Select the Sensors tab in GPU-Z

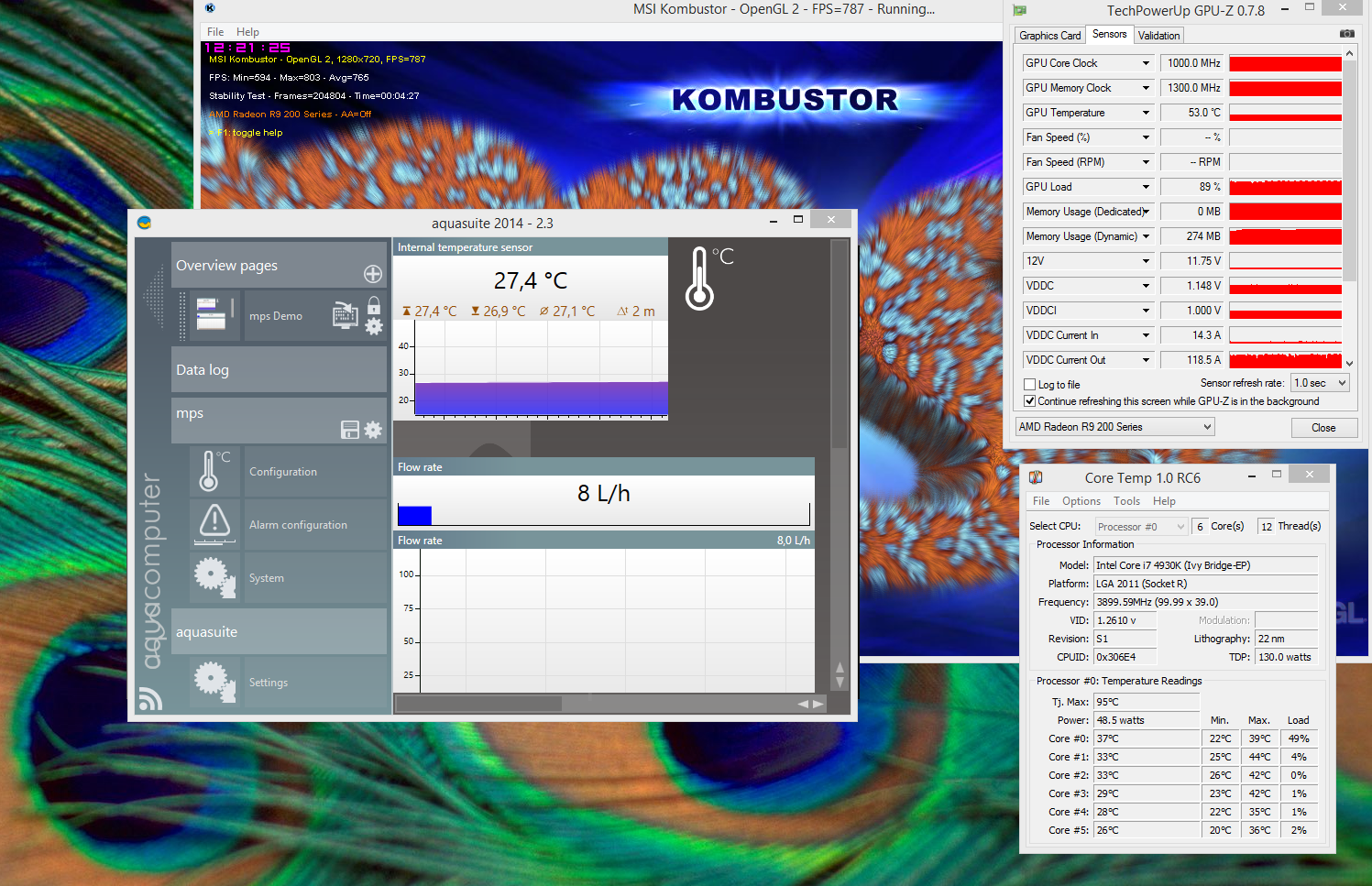[x=1110, y=34]
